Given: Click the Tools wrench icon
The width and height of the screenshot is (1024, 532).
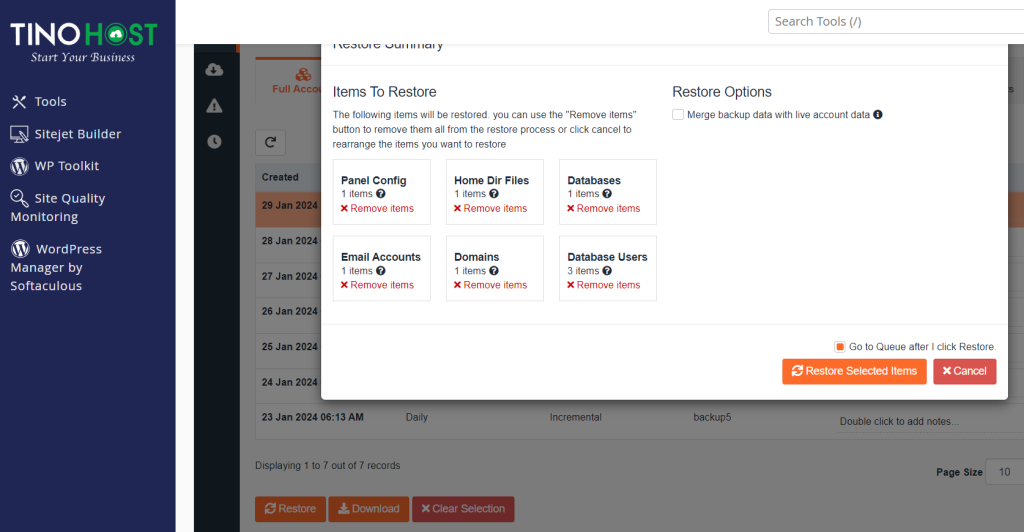Looking at the screenshot, I should [x=19, y=102].
